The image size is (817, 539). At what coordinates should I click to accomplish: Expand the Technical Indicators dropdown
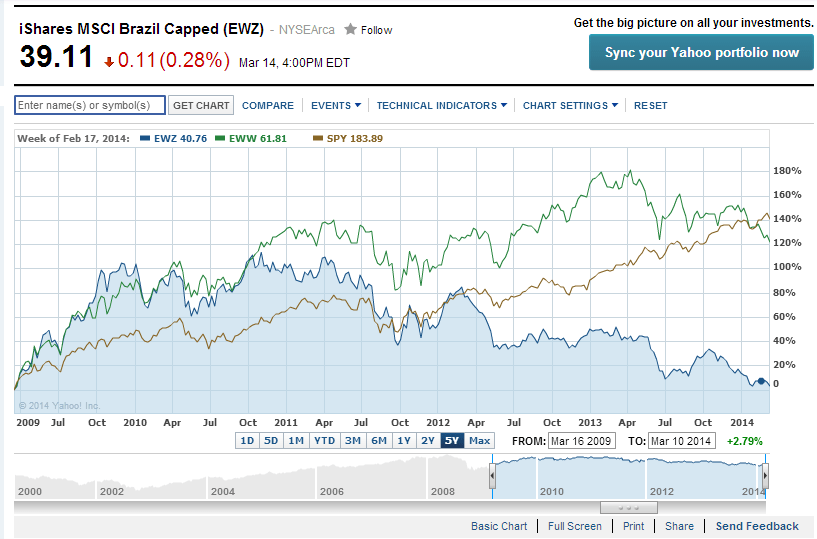point(441,105)
